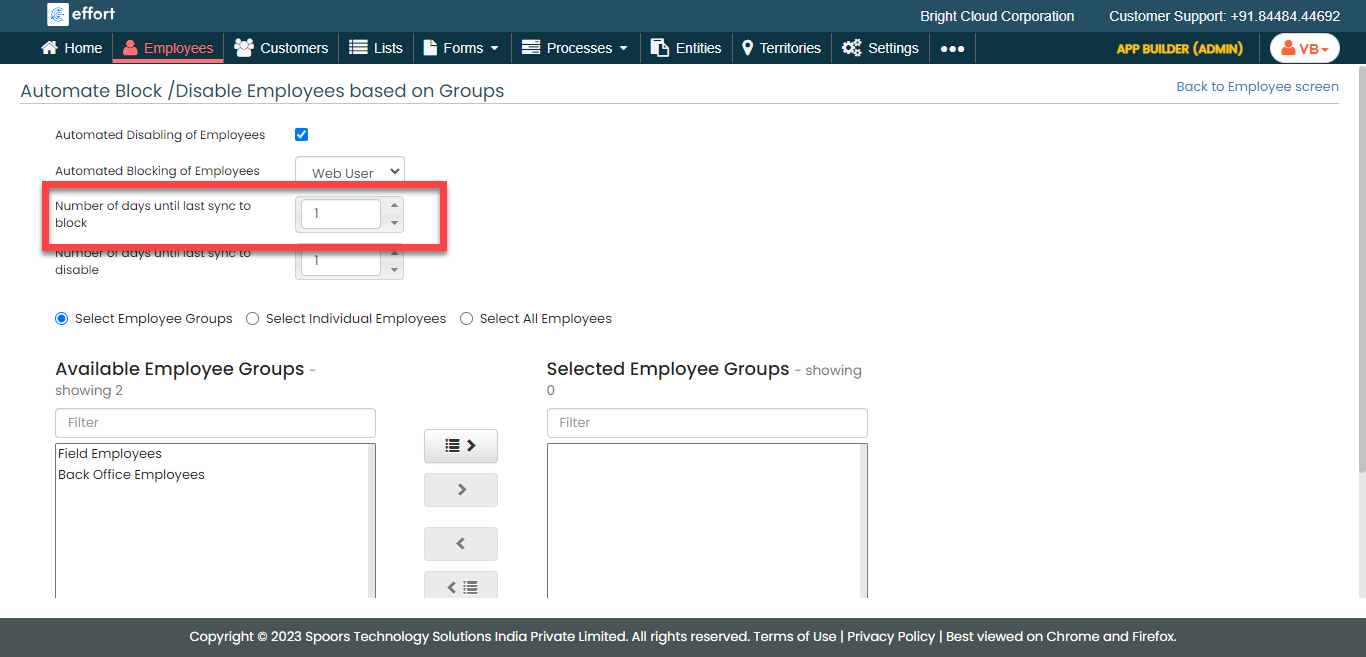This screenshot has width=1366, height=657.
Task: Go to the Employees tab
Action: 168,48
